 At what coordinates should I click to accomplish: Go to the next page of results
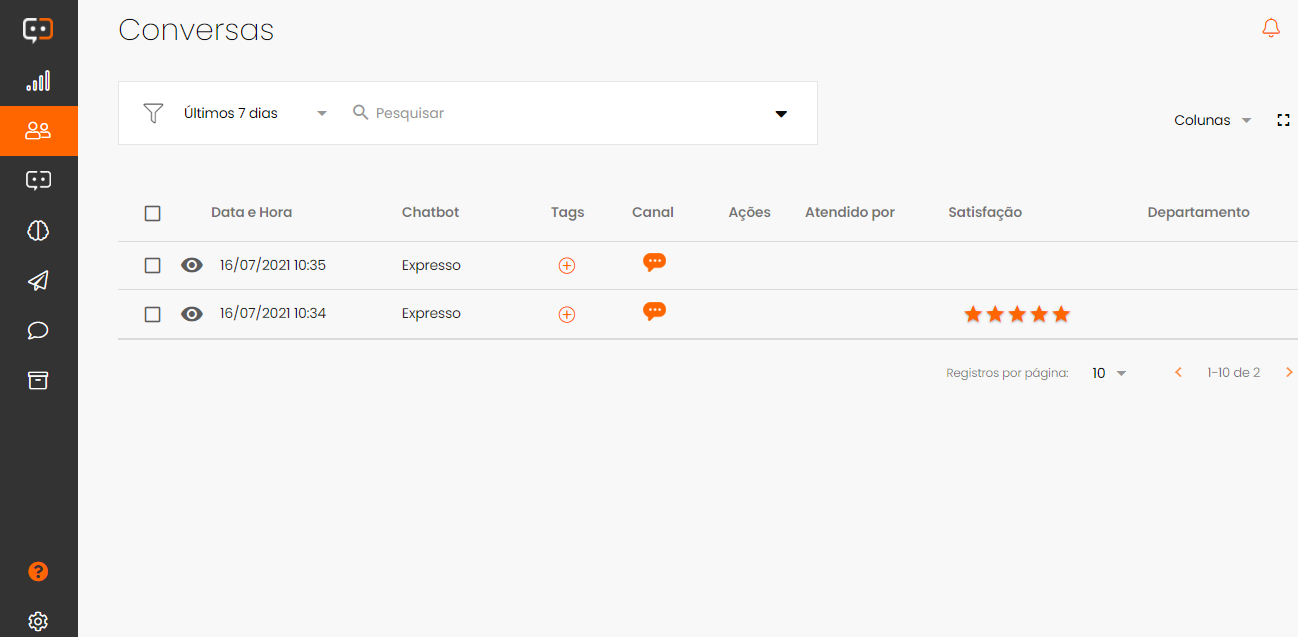[x=1288, y=373]
